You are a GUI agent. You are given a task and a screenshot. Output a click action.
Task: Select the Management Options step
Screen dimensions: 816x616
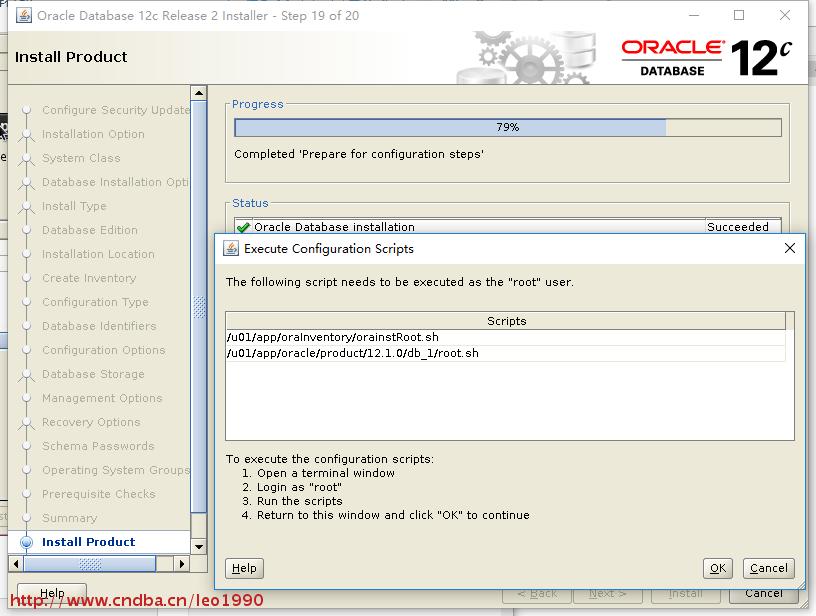(x=102, y=399)
